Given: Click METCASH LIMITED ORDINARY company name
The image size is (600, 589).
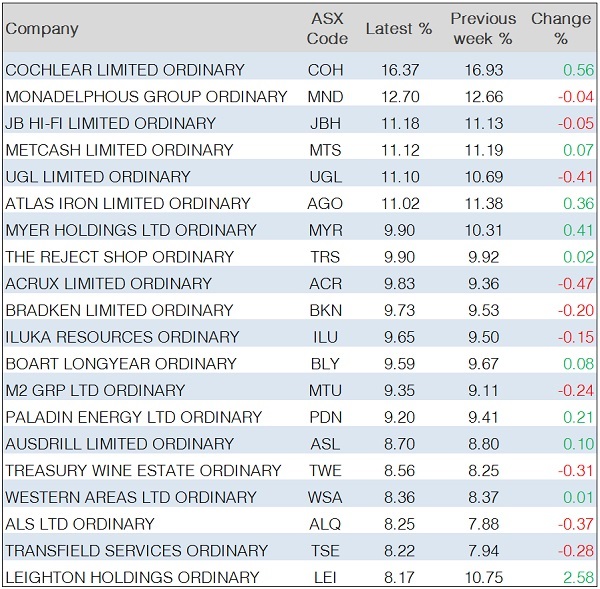Looking at the screenshot, I should coord(119,150).
